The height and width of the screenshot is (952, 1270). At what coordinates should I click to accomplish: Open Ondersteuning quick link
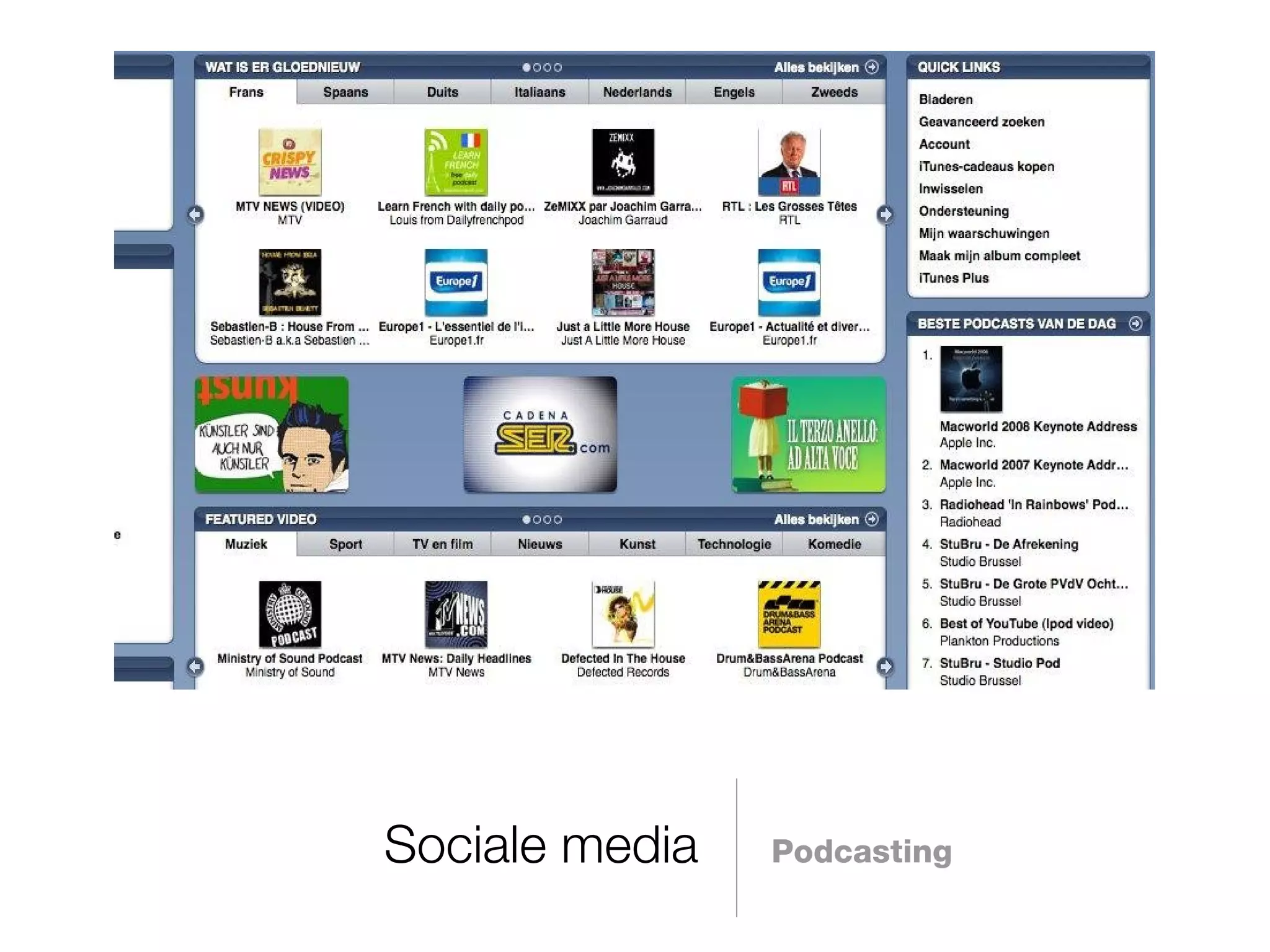(x=964, y=211)
